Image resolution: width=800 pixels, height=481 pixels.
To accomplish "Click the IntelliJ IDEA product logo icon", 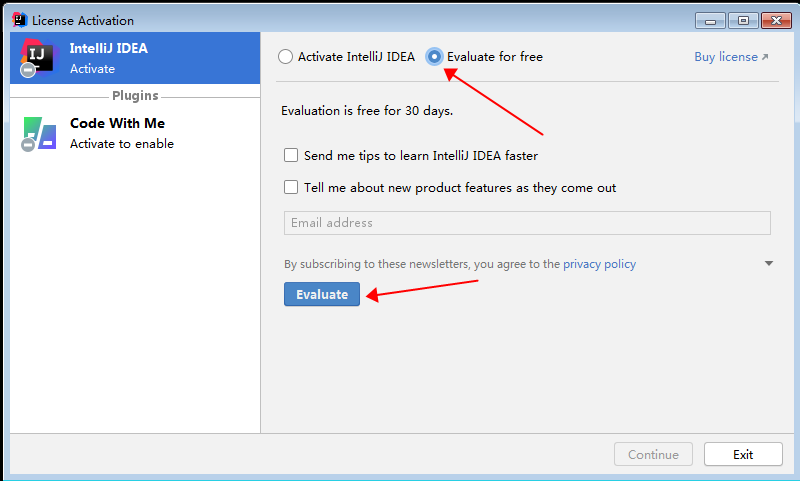I will [x=38, y=58].
